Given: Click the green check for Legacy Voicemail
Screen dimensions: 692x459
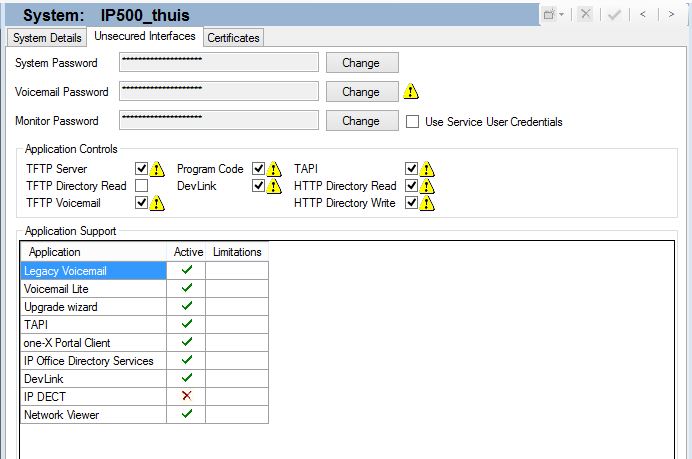Looking at the screenshot, I should pos(187,270).
